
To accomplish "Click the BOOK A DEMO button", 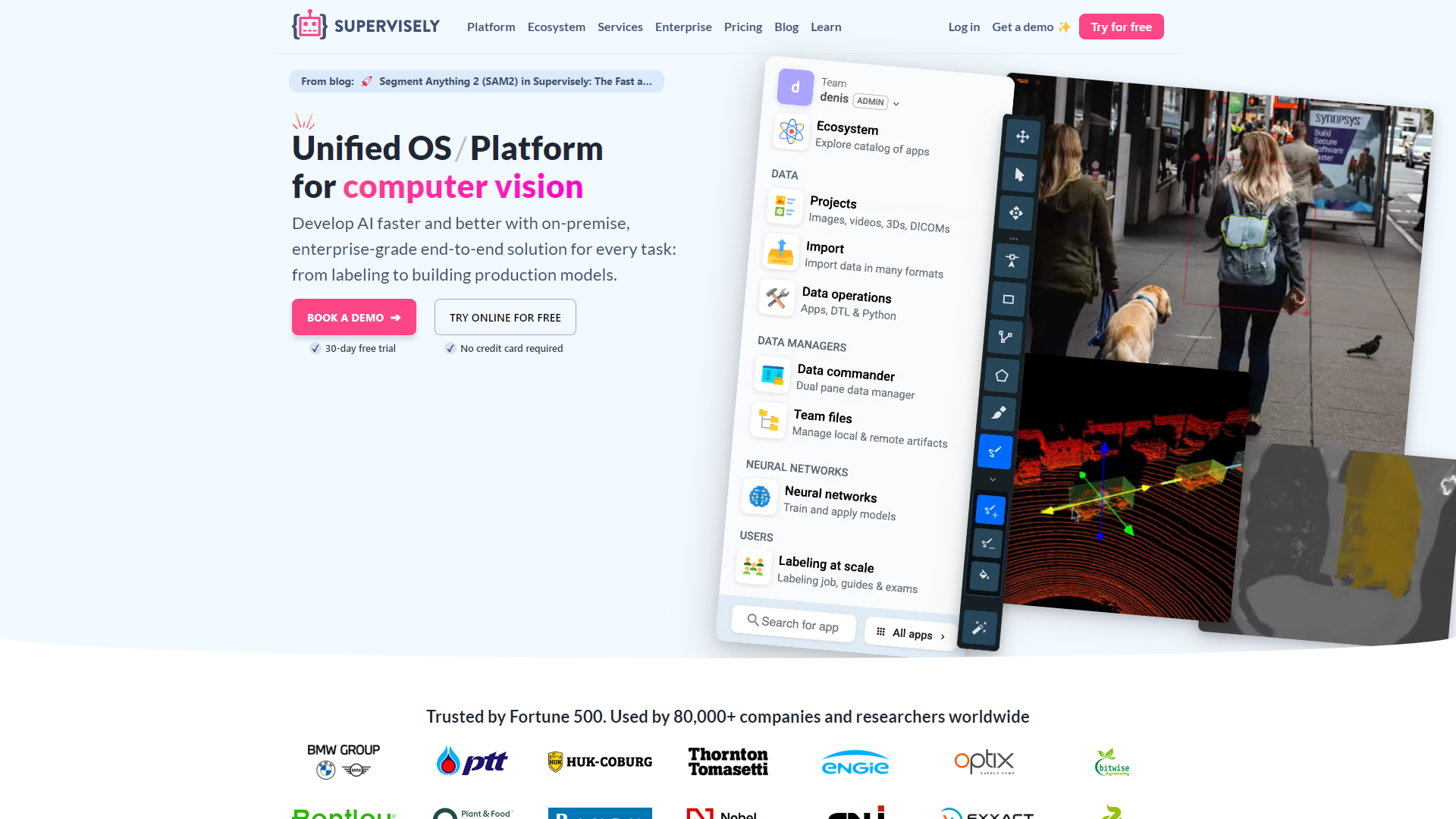I will pos(353,317).
